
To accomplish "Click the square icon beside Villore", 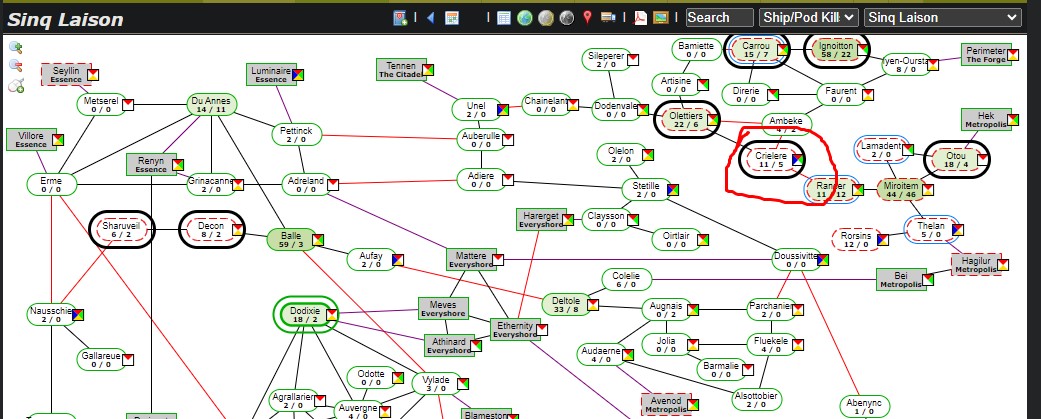I will tap(58, 139).
